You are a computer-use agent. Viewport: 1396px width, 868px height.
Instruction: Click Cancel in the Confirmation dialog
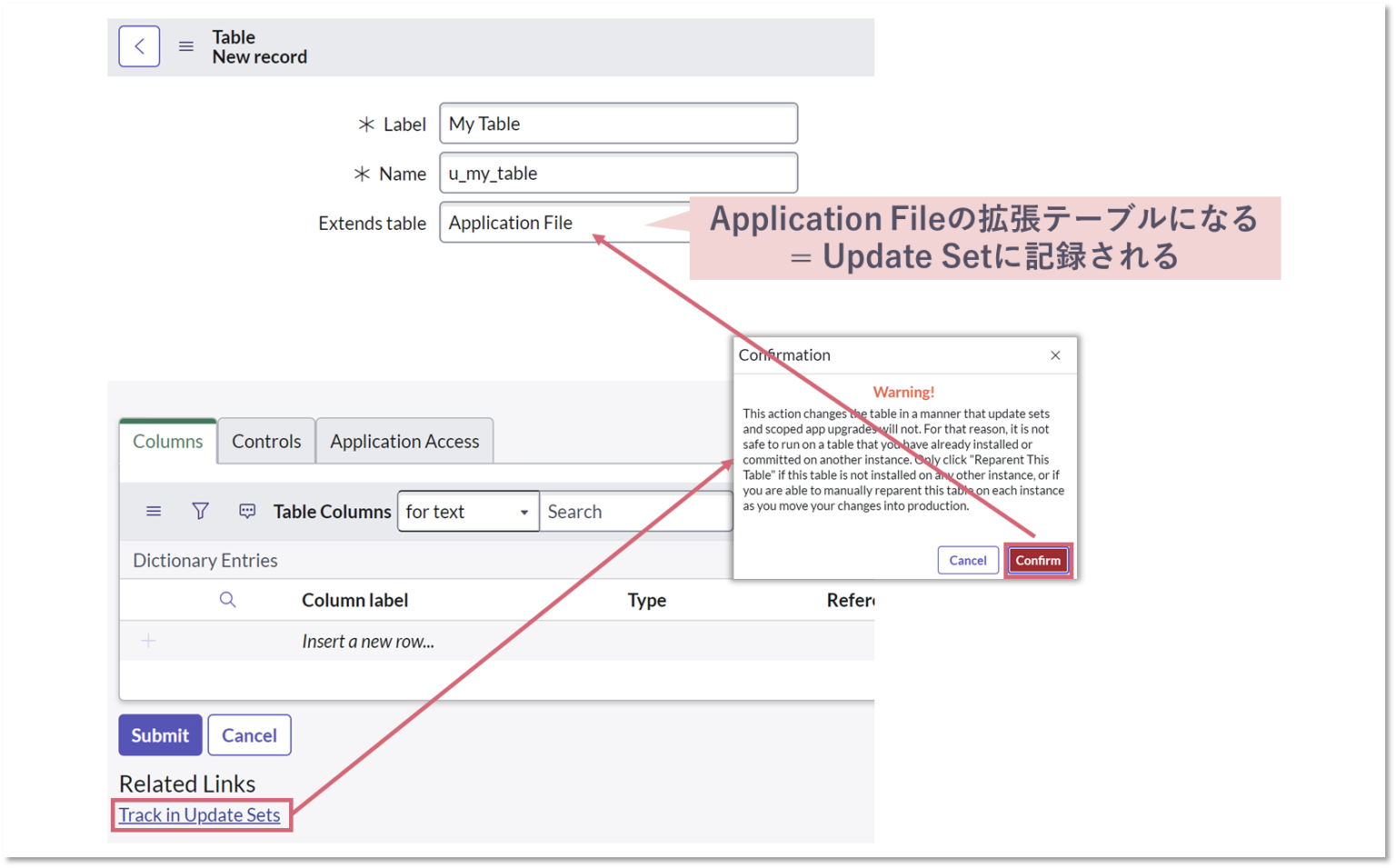coord(967,560)
